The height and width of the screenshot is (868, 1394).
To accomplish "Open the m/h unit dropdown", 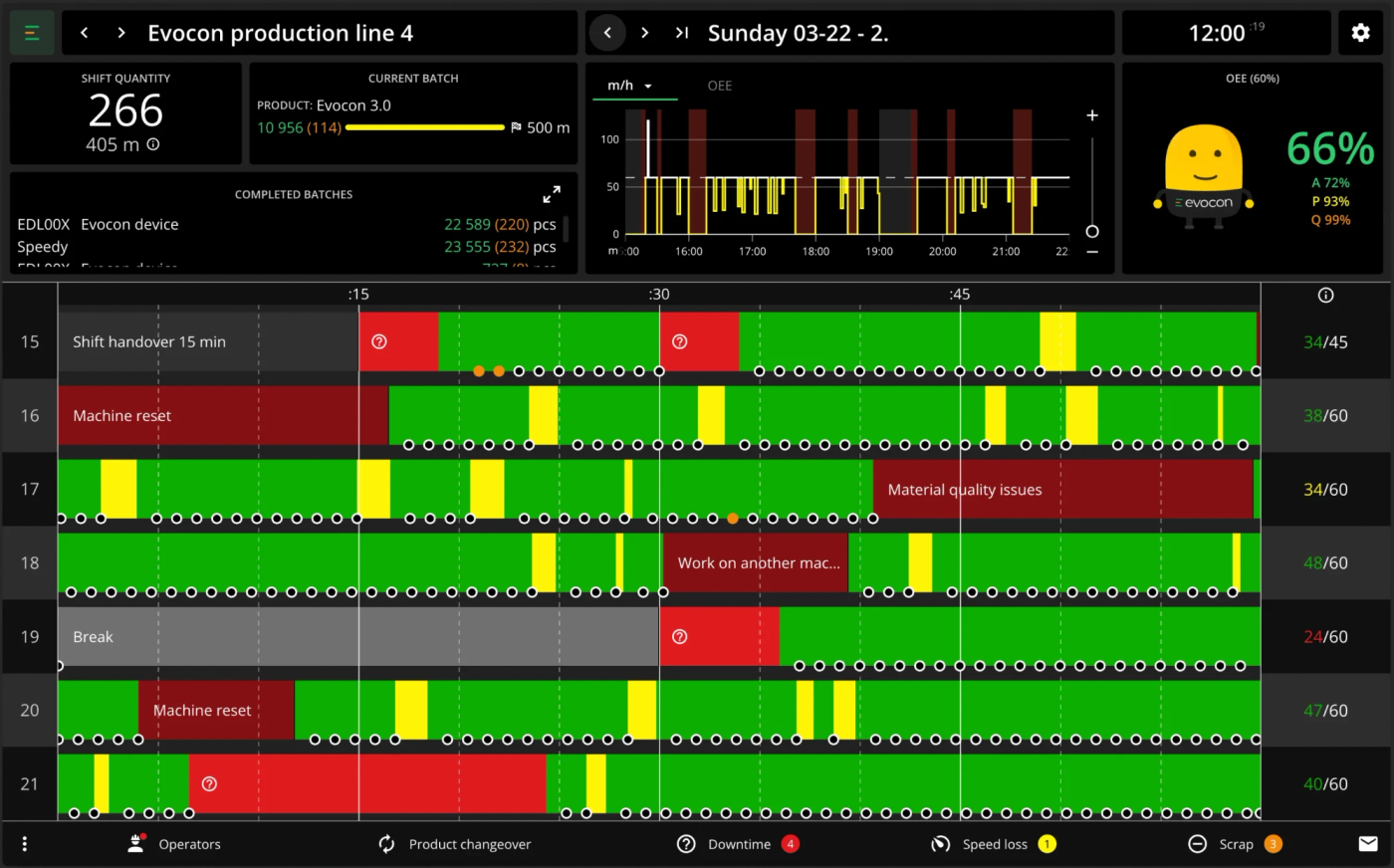I will click(629, 86).
